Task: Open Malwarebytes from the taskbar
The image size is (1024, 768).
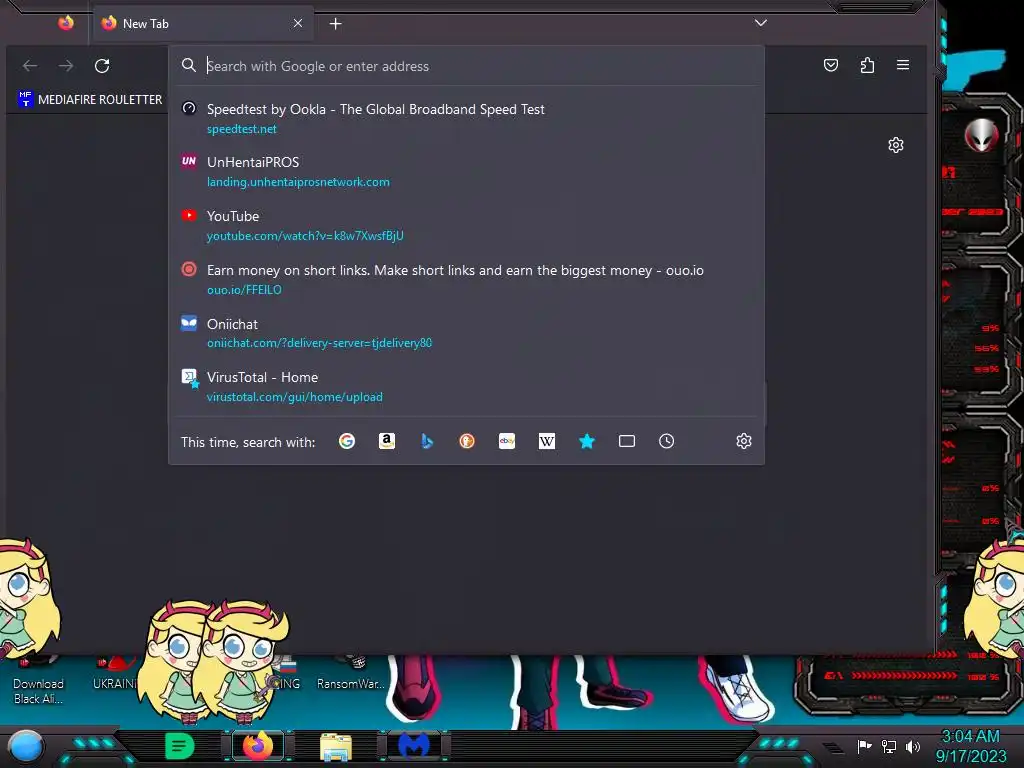Action: pos(414,746)
